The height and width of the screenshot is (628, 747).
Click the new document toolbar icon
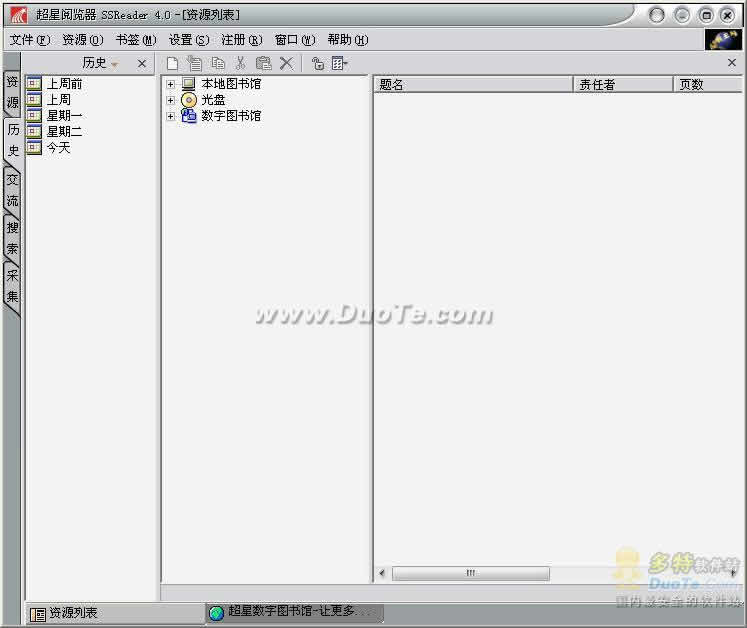click(172, 63)
